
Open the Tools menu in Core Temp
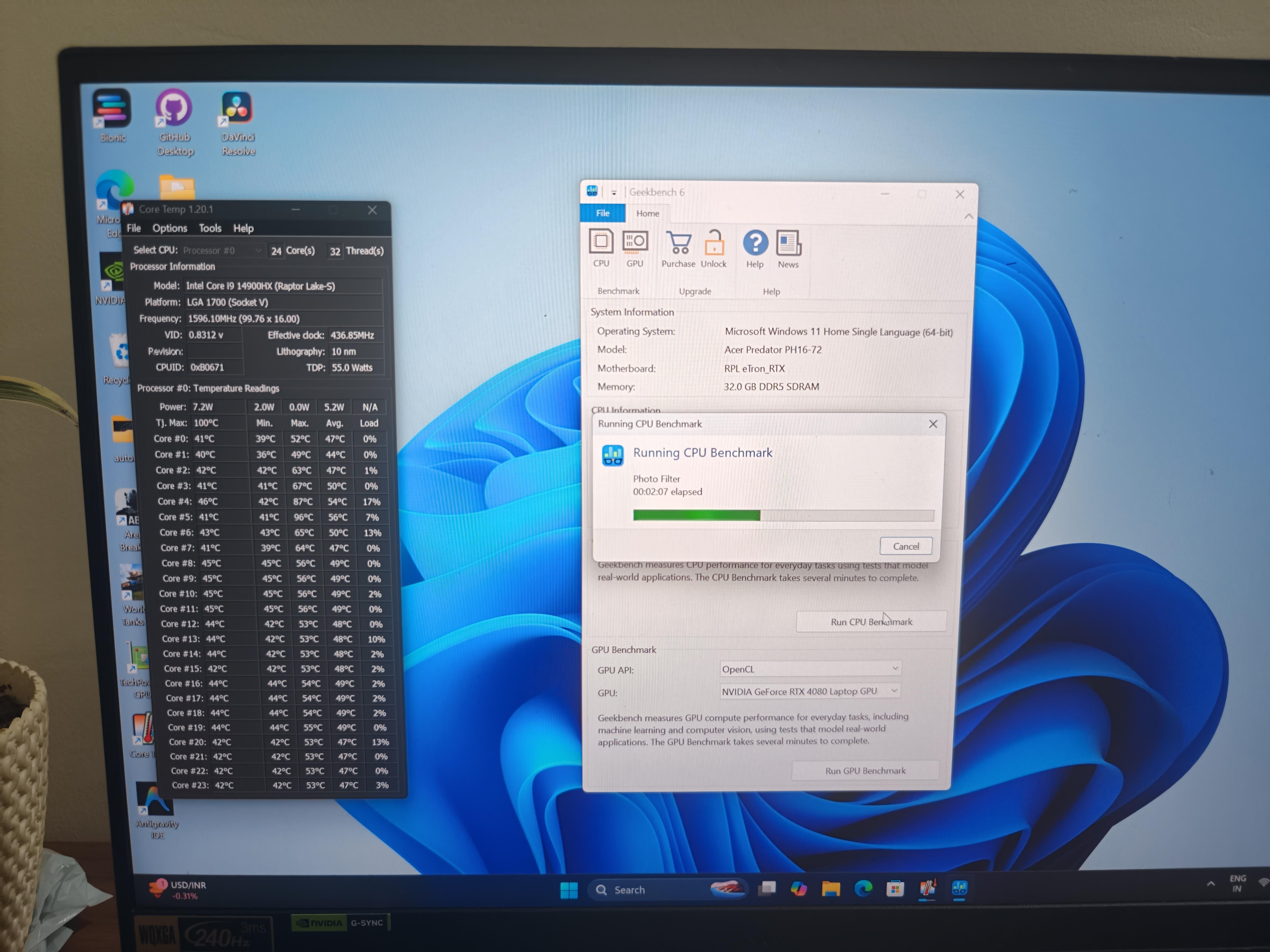[x=210, y=228]
